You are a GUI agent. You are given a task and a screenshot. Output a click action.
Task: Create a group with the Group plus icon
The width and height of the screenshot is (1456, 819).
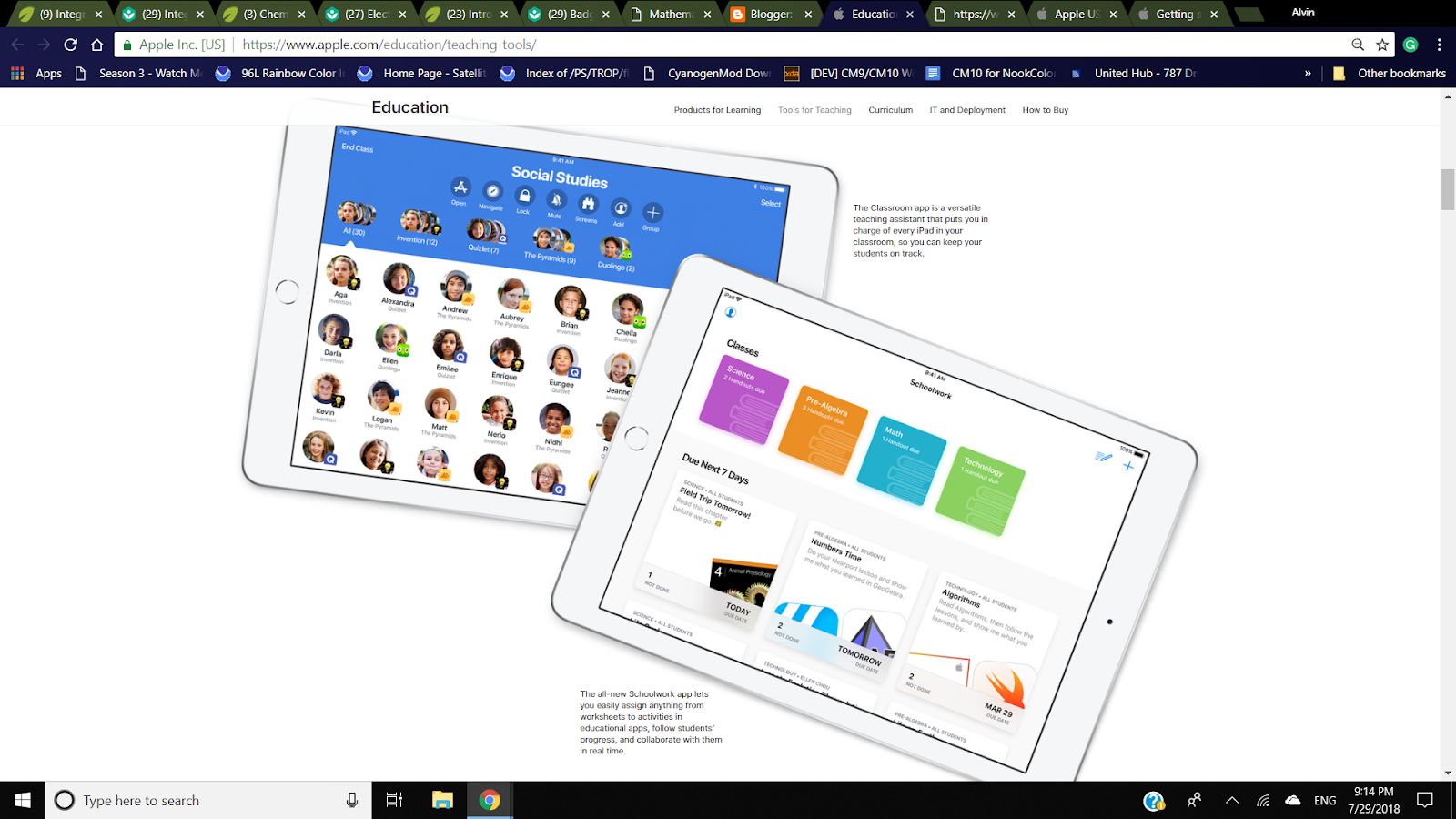(652, 212)
